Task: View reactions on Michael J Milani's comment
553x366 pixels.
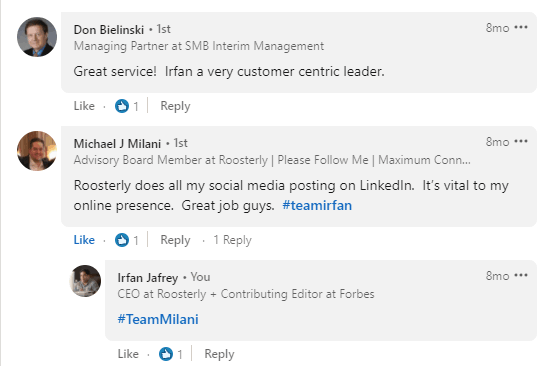Action: (x=127, y=240)
